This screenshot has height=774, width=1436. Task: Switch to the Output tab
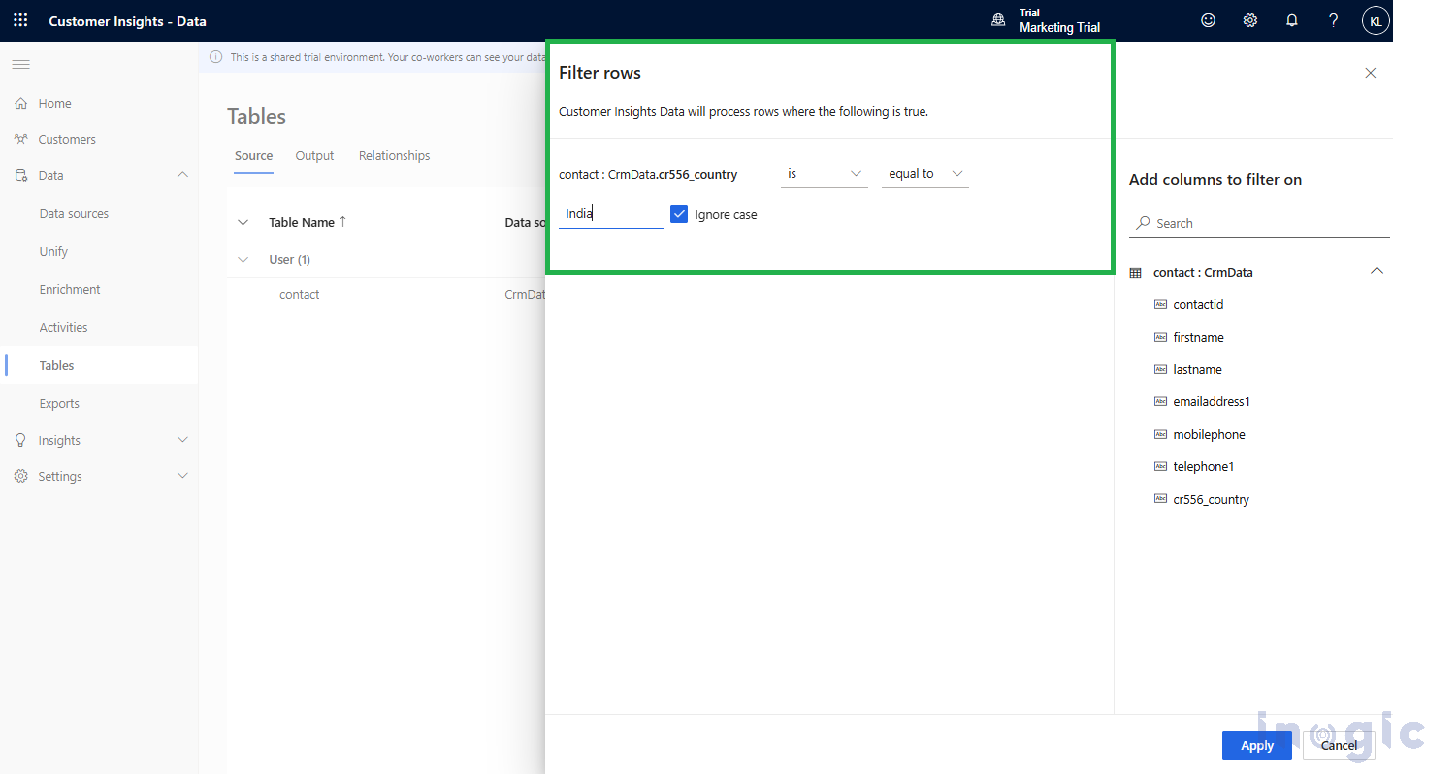pyautogui.click(x=315, y=156)
